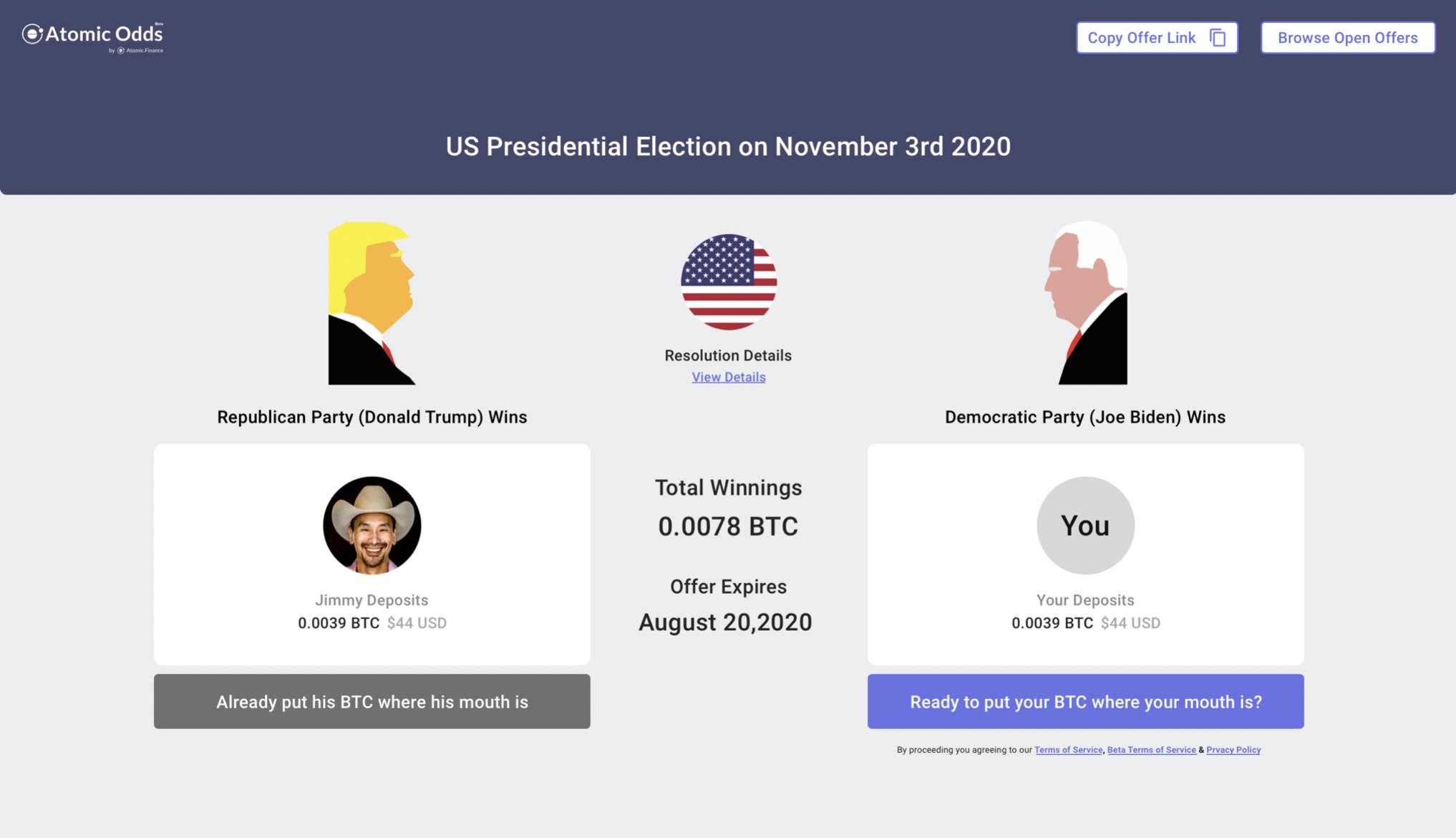Click the US Presidential Election page title

click(x=728, y=146)
